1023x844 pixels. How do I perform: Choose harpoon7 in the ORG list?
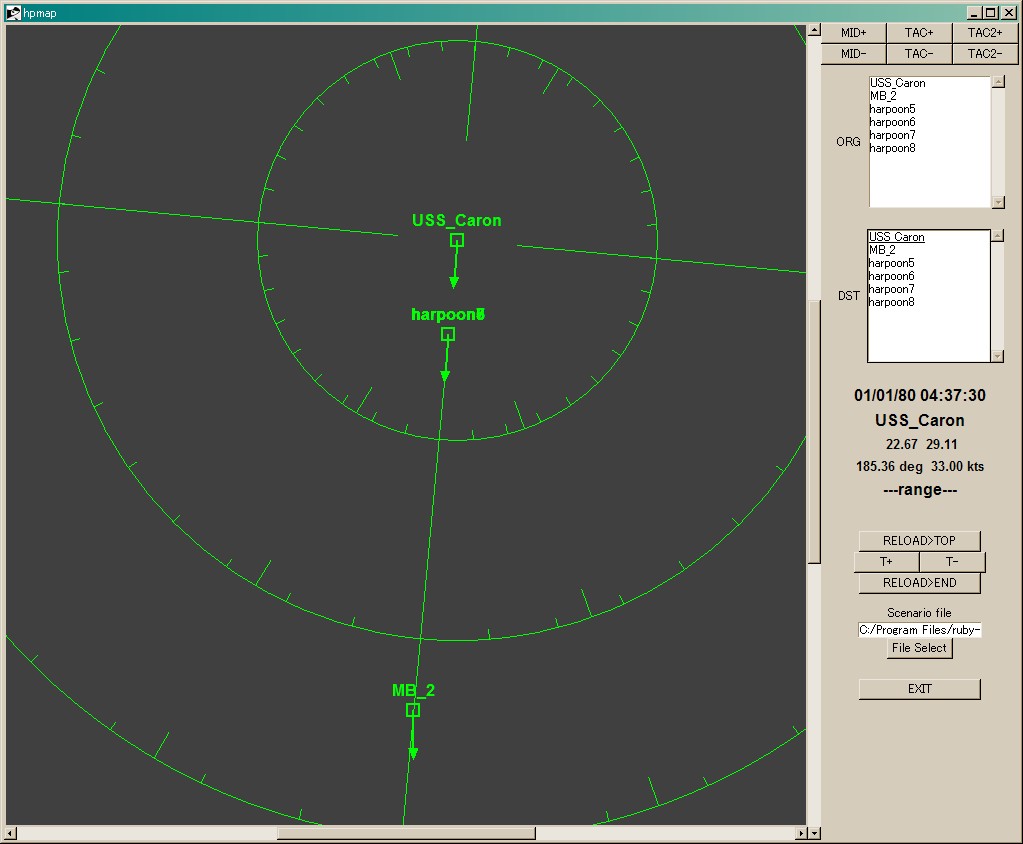[x=892, y=135]
